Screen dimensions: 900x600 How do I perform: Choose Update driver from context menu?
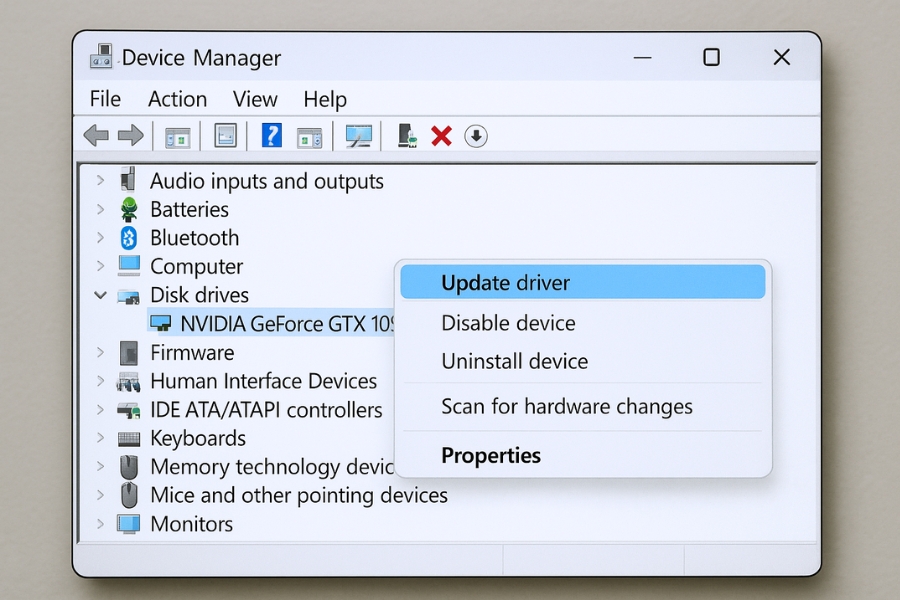tap(505, 283)
